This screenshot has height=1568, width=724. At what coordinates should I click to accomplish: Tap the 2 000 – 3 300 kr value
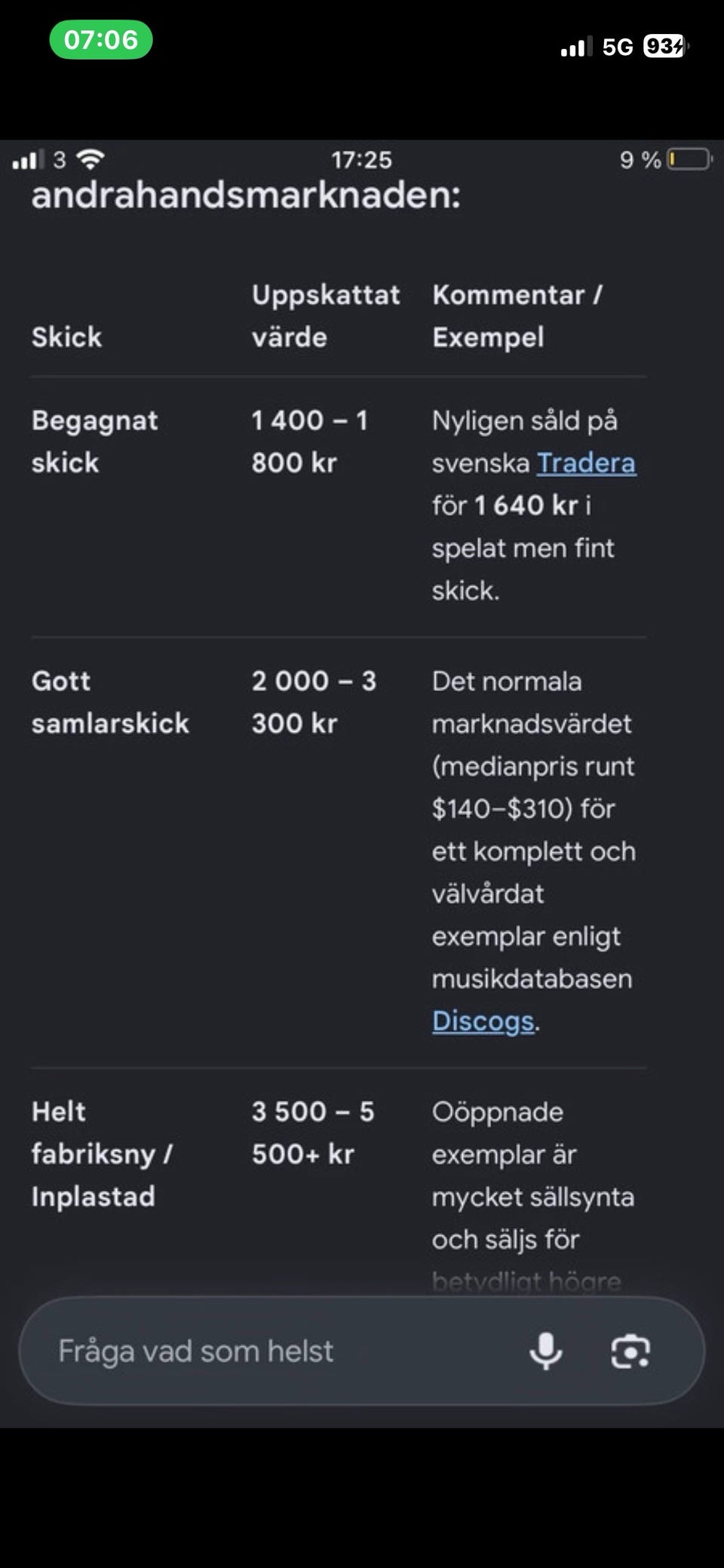coord(314,702)
